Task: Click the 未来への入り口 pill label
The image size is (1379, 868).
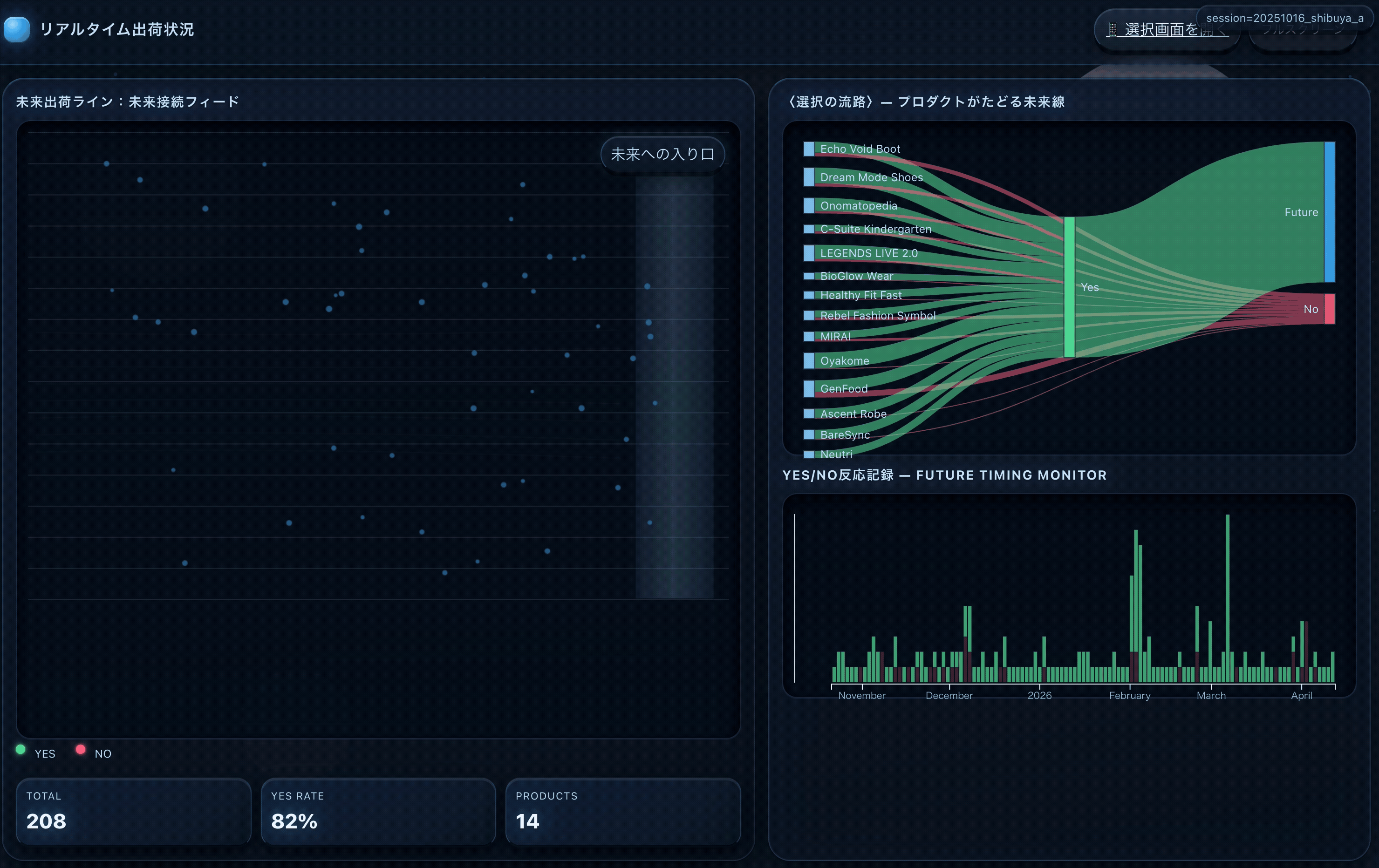Action: [x=662, y=154]
